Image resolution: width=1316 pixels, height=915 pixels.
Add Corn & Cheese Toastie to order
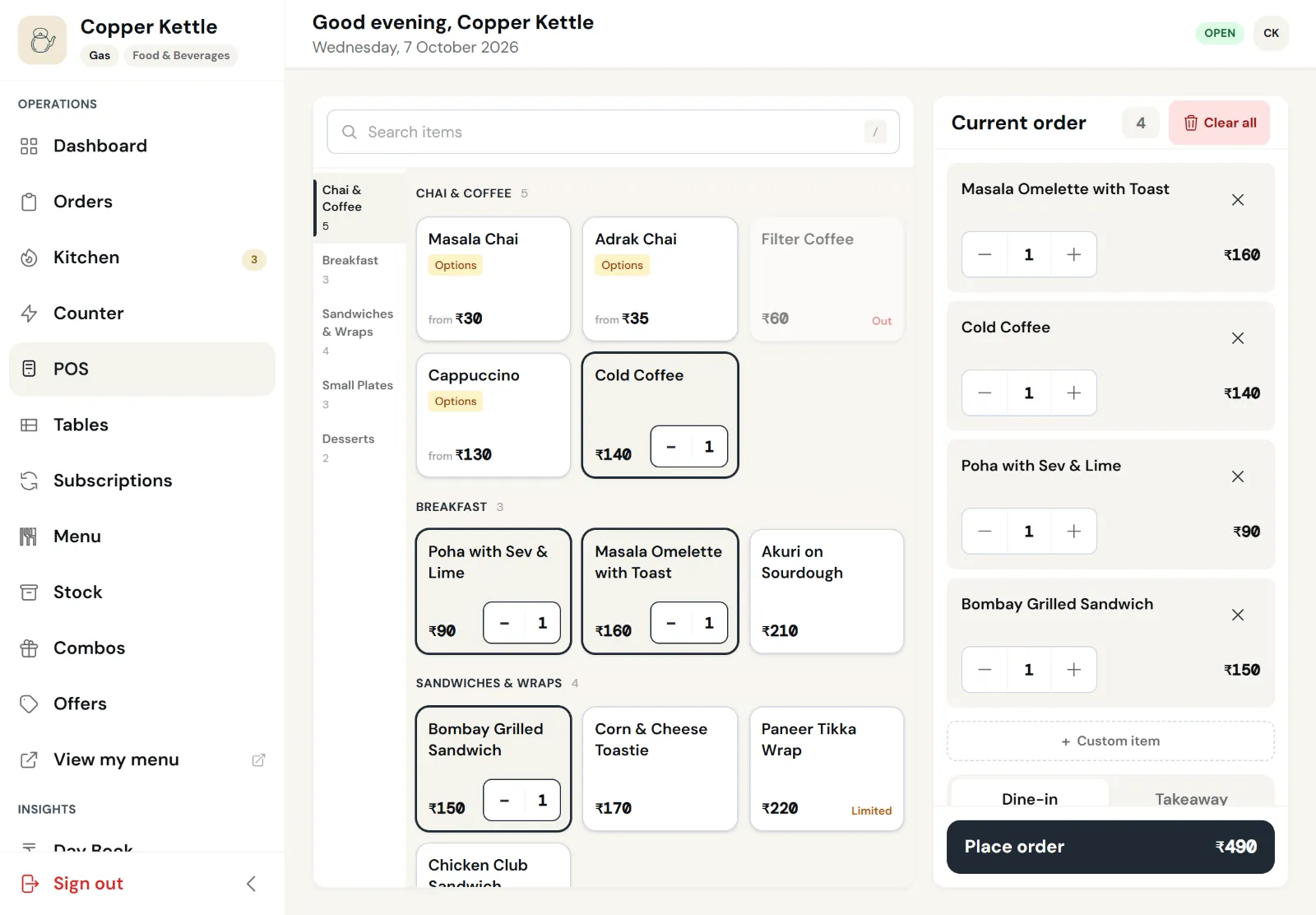tap(660, 769)
